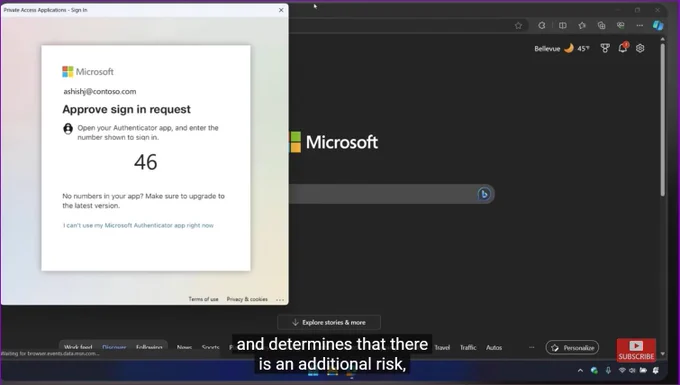680x385 pixels.
Task: Select the Sports feed tab
Action: pyautogui.click(x=211, y=347)
